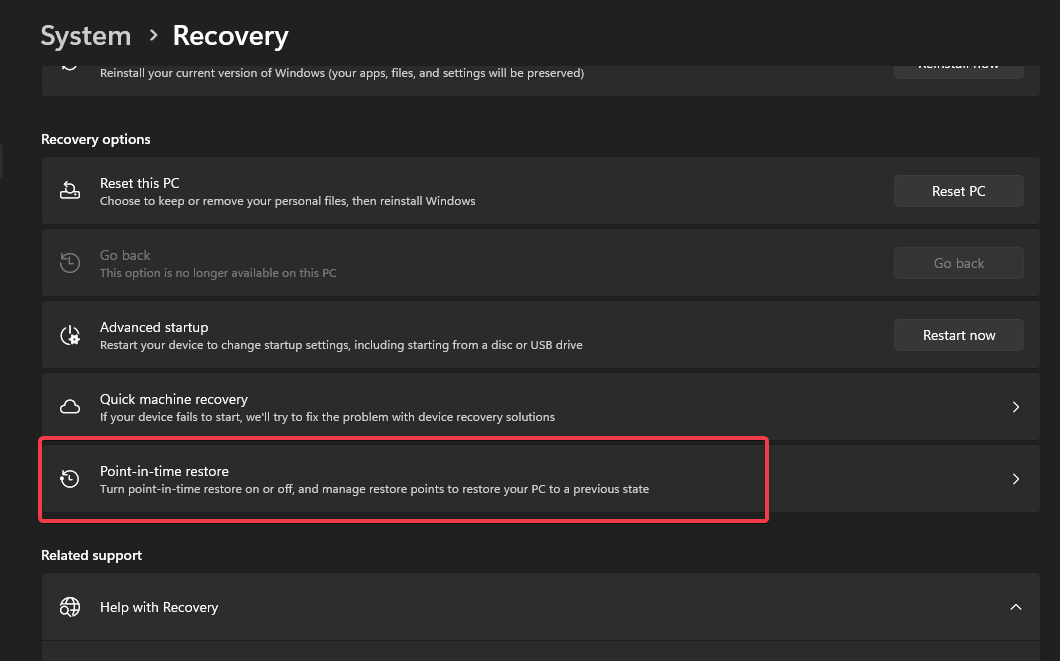Screen dimensions: 1060x661
Task: Open Point-in-time restore using its right chevron
Action: (x=1015, y=479)
